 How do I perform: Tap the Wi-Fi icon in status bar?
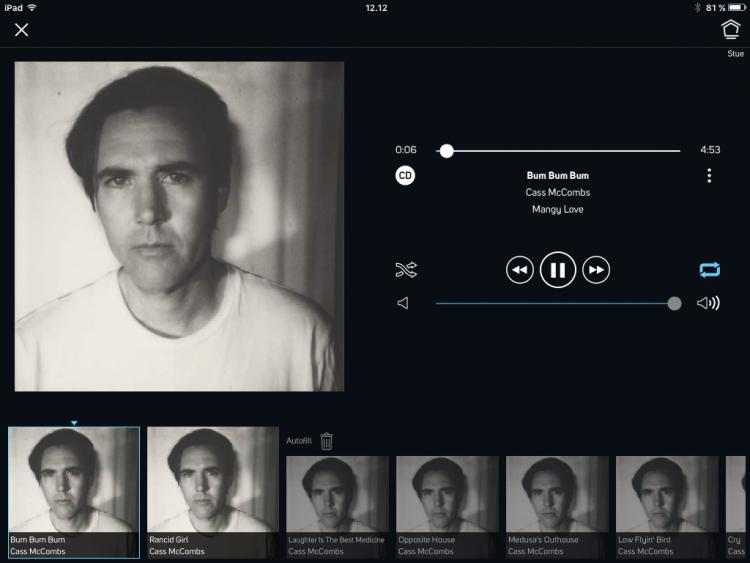point(32,8)
